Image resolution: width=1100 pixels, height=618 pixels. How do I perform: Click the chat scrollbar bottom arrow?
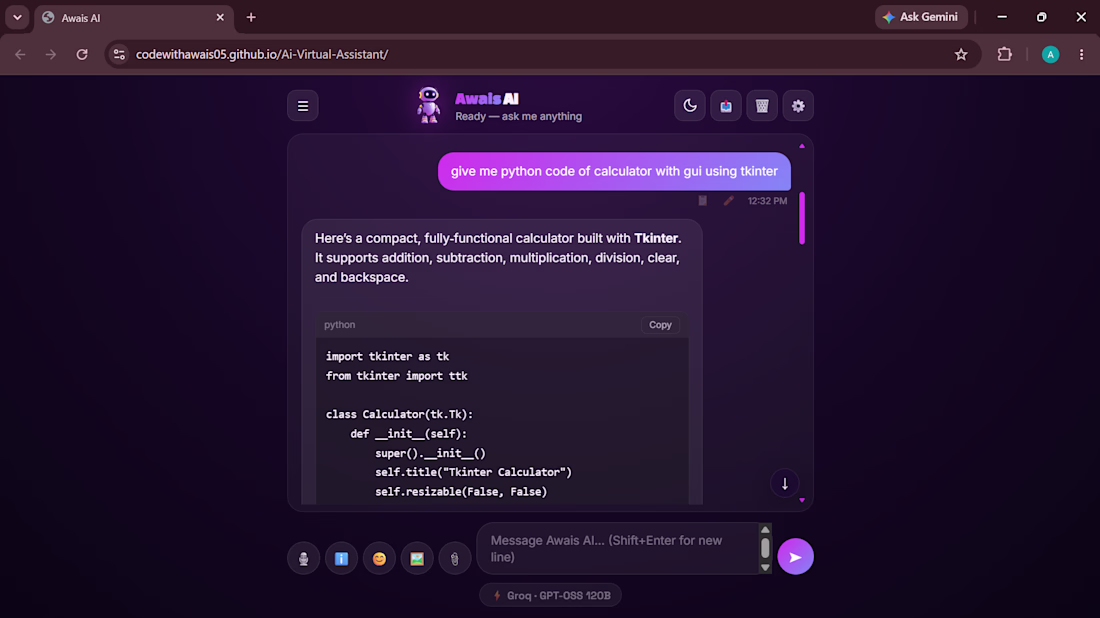click(x=802, y=500)
